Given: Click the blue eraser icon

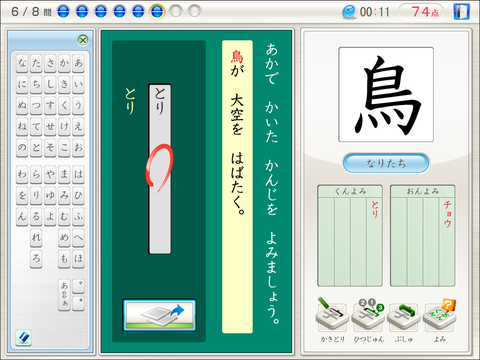Looking at the screenshot, I should (23, 338).
